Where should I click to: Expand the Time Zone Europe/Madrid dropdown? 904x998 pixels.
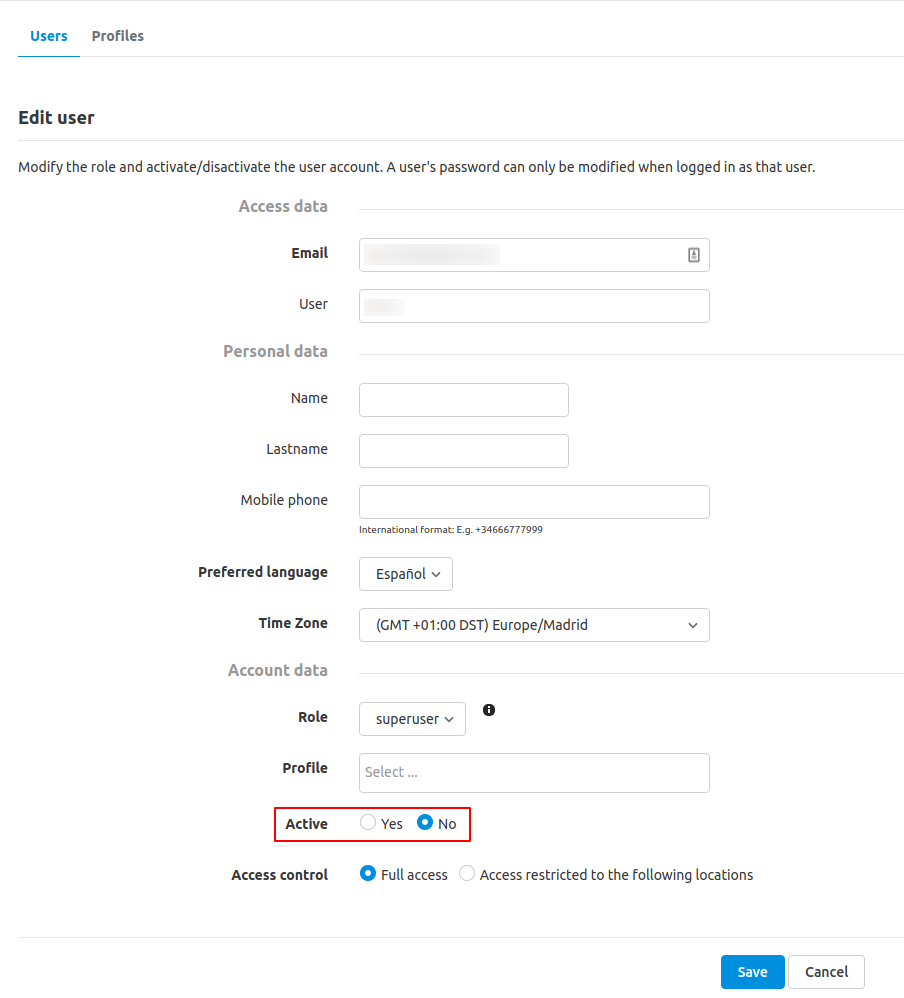point(534,625)
